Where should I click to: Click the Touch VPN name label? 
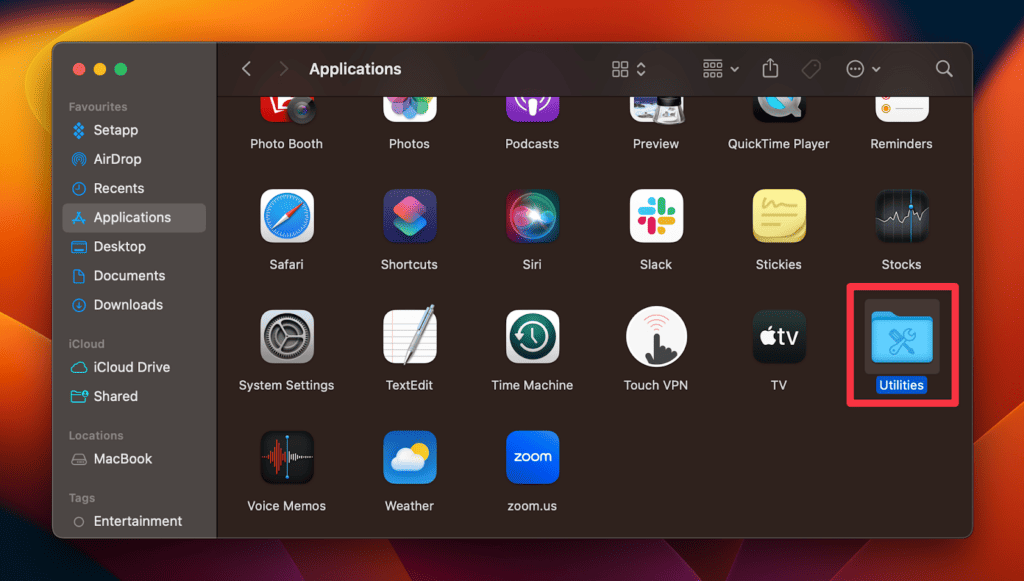(x=656, y=385)
